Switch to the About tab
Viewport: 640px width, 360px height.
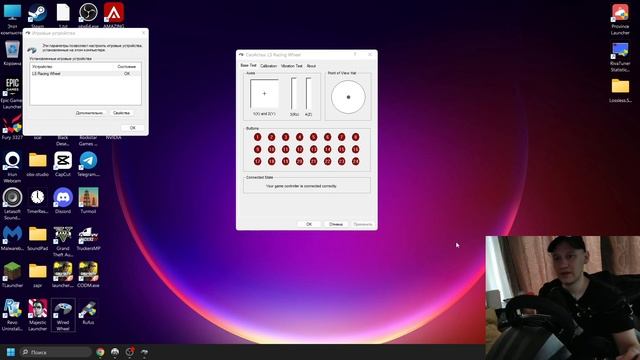(x=311, y=66)
